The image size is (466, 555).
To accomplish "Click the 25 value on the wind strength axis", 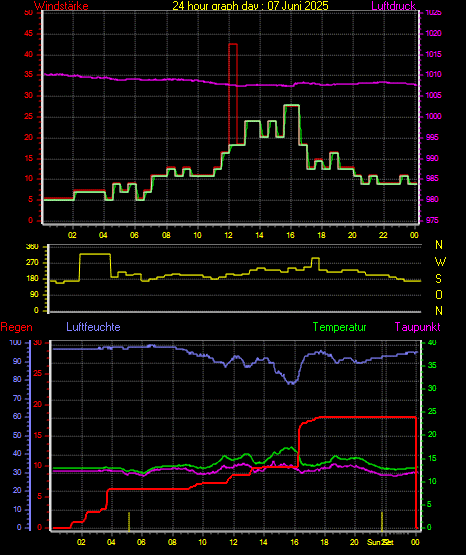I will (28, 116).
